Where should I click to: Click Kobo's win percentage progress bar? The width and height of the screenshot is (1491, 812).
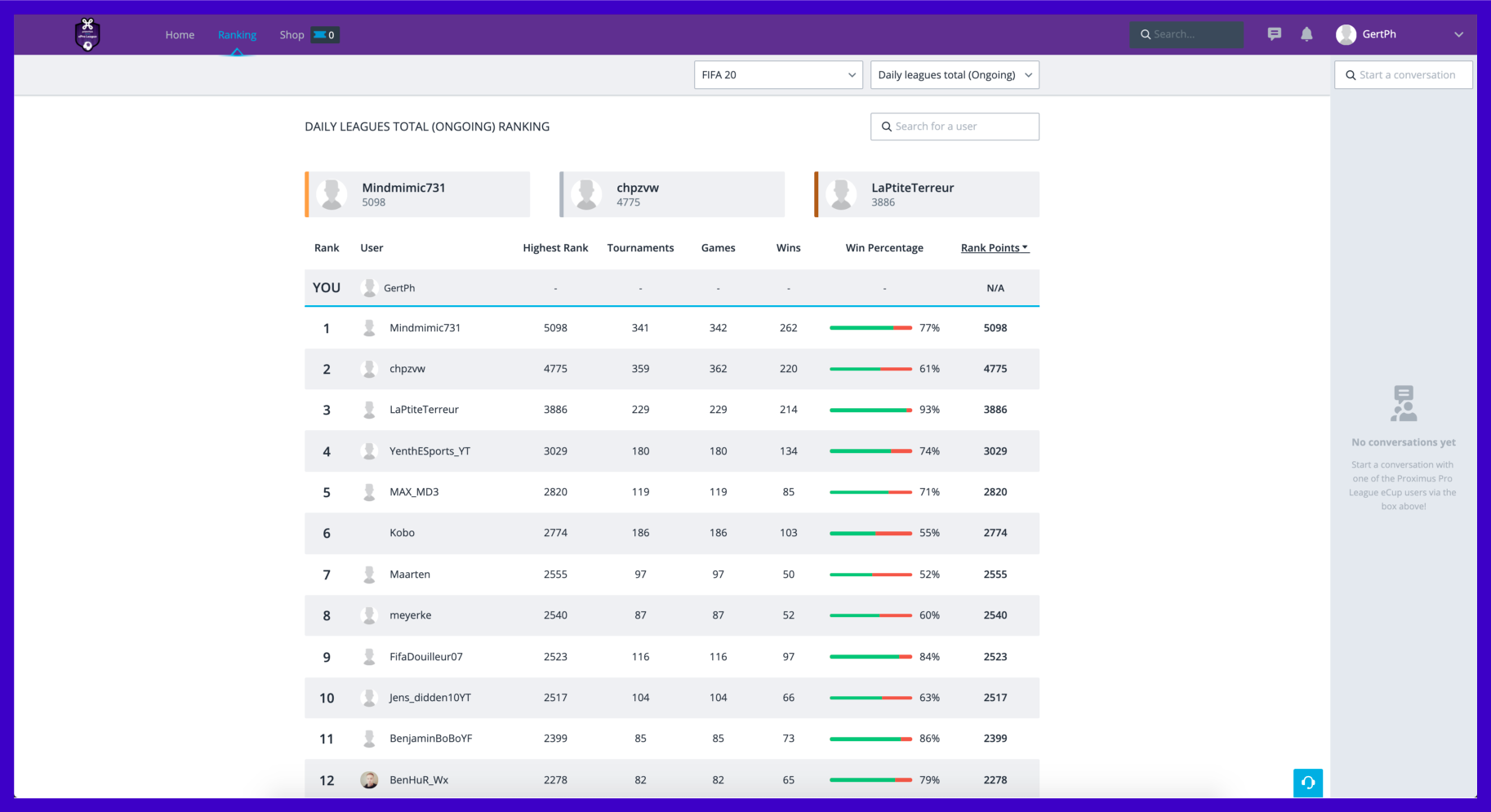[x=870, y=533]
